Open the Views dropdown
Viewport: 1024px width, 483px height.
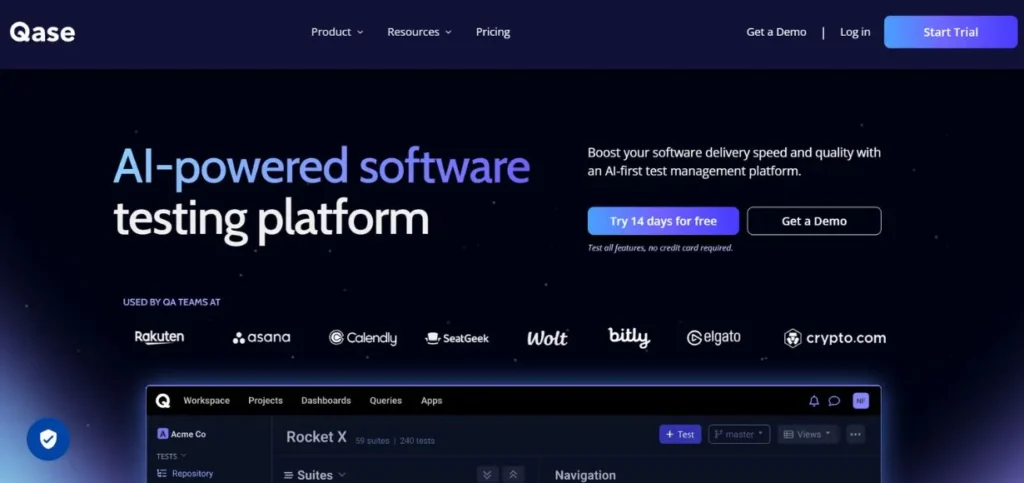[x=808, y=434]
